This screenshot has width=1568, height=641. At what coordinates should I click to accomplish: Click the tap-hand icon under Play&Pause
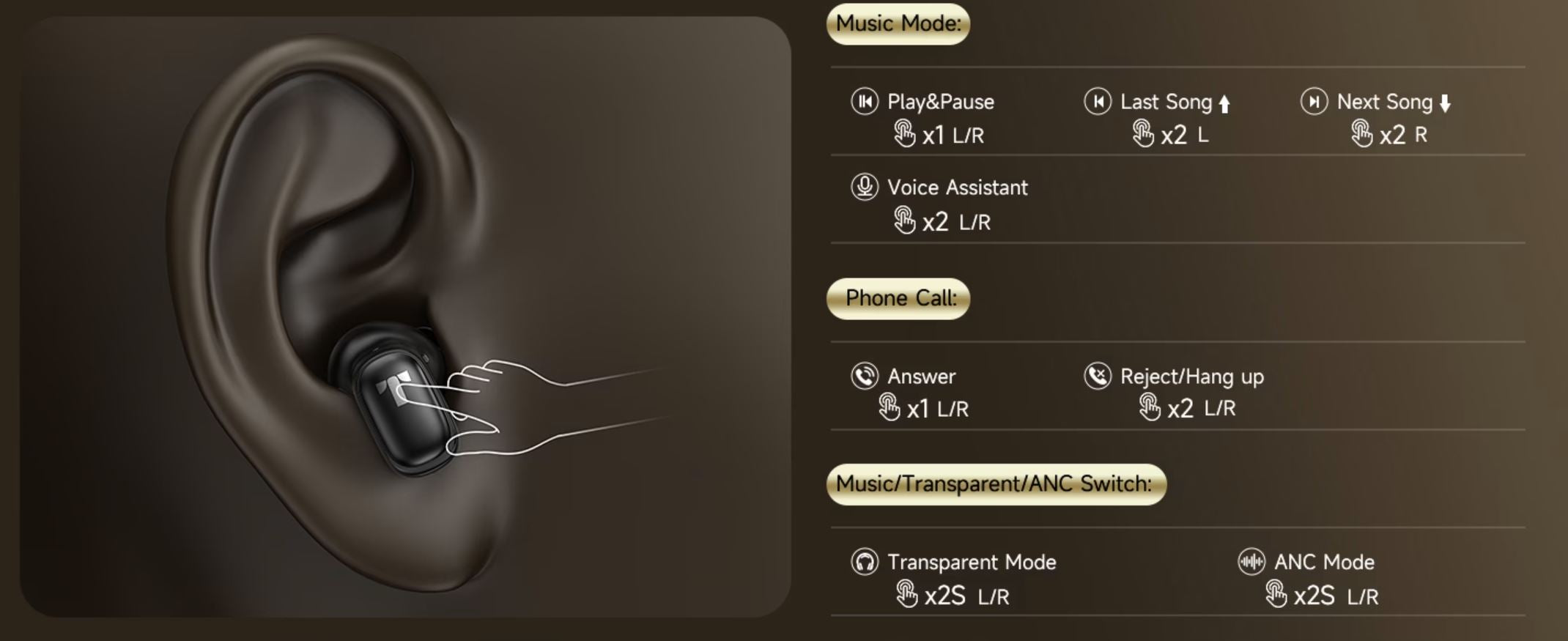(905, 134)
